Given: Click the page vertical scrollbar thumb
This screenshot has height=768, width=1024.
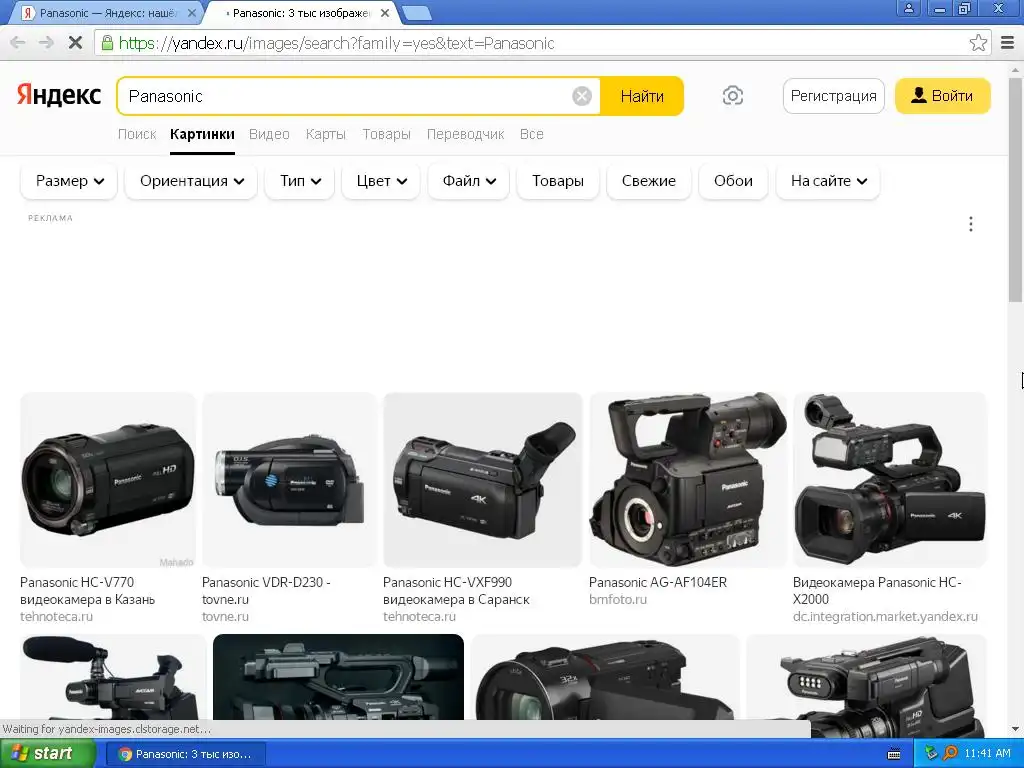Looking at the screenshot, I should point(1016,189).
